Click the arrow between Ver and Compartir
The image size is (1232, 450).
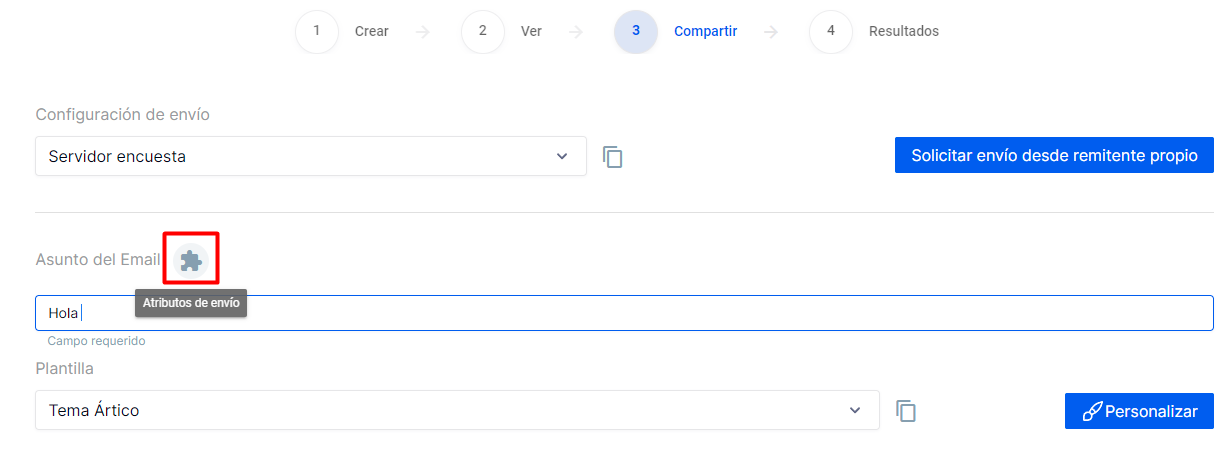point(576,32)
